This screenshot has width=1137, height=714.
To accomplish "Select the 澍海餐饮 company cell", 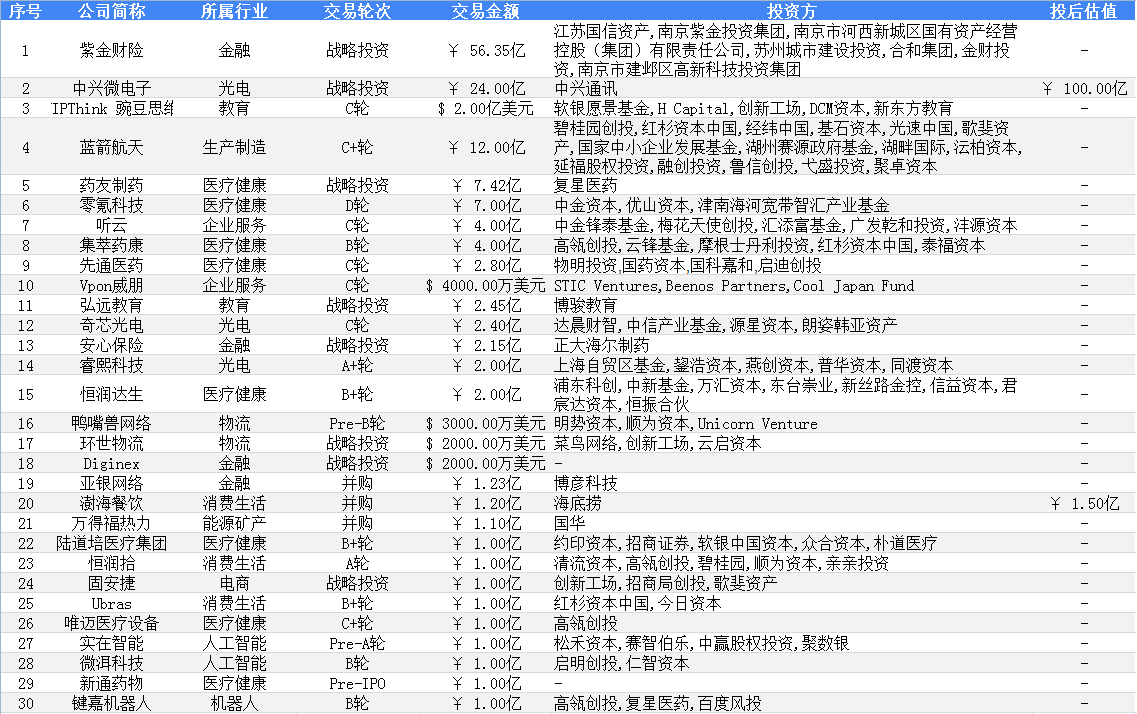I will tap(112, 503).
